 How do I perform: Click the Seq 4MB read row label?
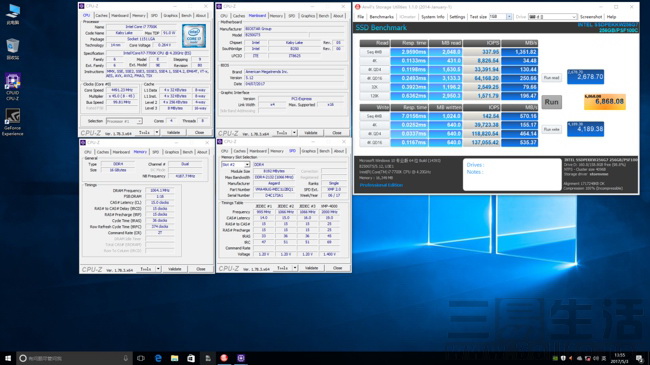coord(374,52)
